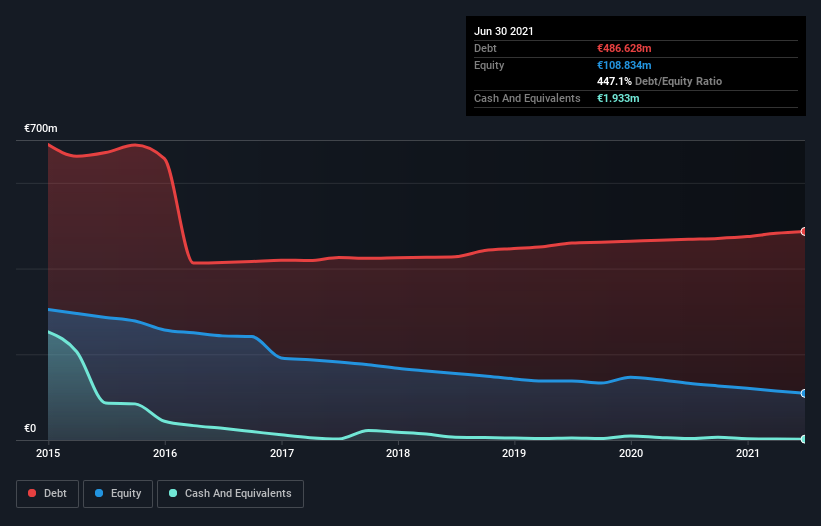This screenshot has height=526, width=821.
Task: Toggle the Debt legend button
Action: click(47, 494)
